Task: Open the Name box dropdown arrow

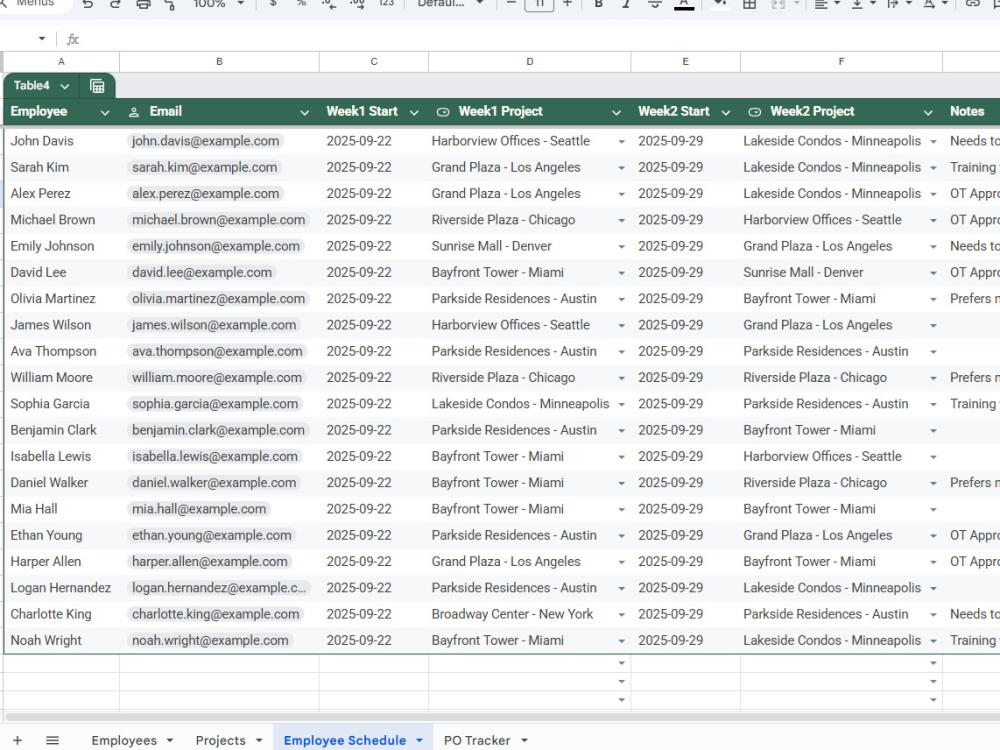Action: tap(41, 39)
